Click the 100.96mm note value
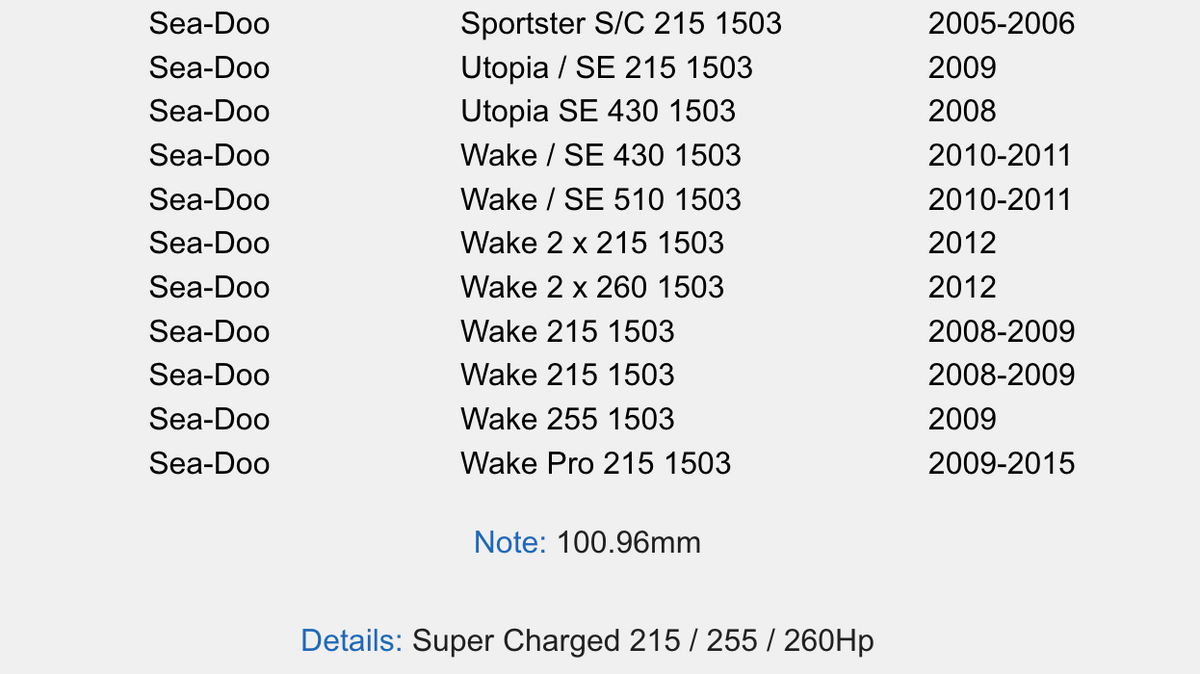1200x674 pixels. (629, 543)
